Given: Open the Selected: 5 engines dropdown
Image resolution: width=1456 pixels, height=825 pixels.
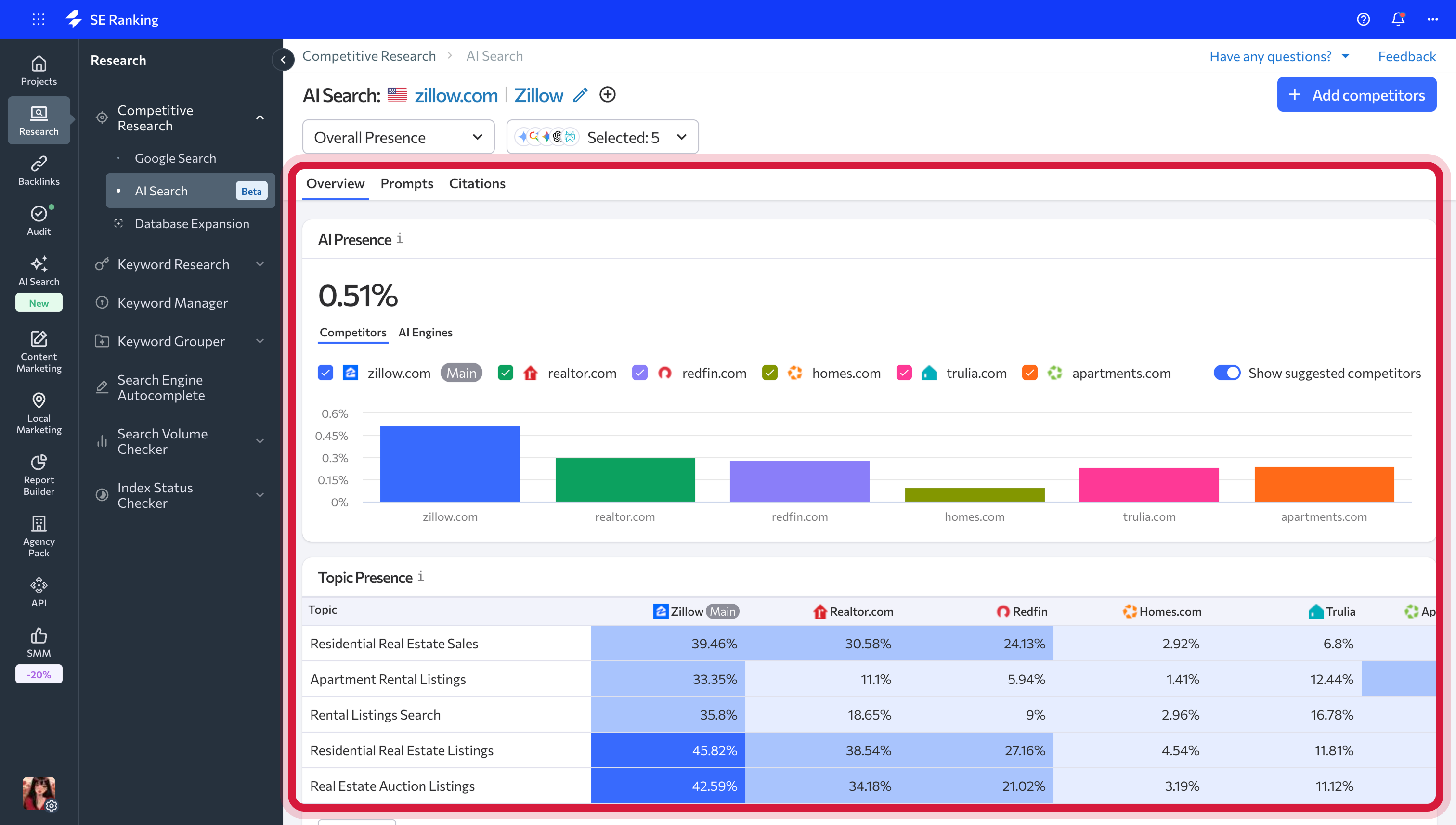Looking at the screenshot, I should pyautogui.click(x=602, y=137).
